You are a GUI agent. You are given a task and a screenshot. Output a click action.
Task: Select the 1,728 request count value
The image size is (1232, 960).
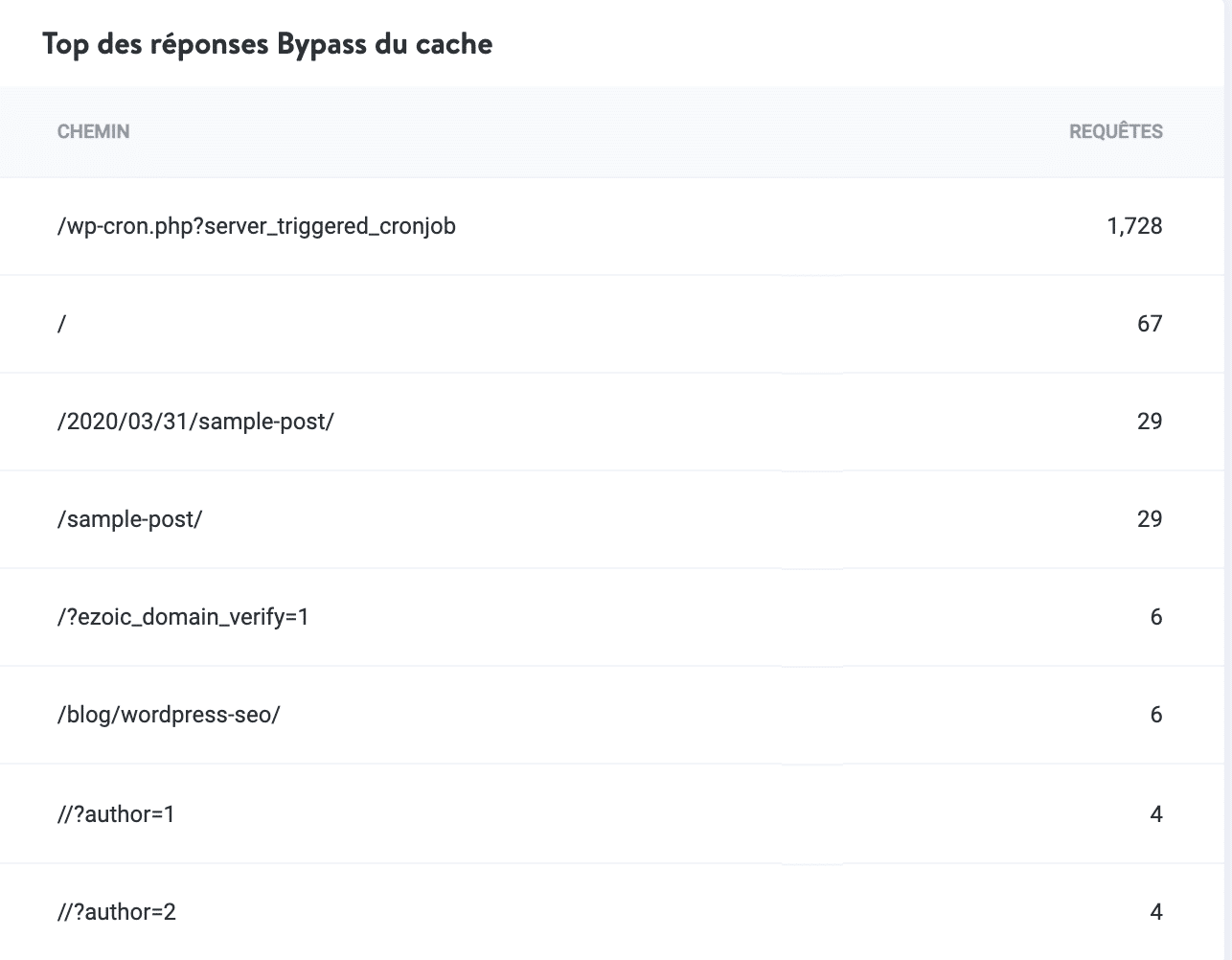tap(1134, 227)
